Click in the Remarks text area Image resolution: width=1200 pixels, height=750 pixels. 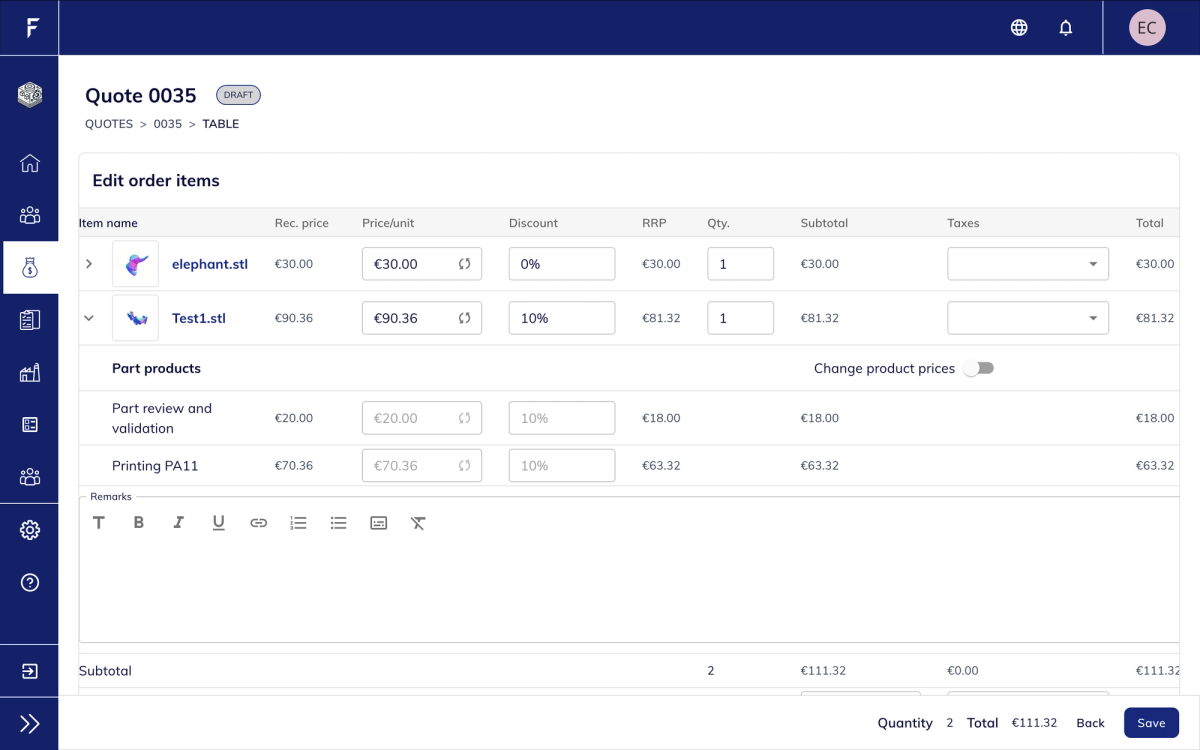(x=630, y=590)
